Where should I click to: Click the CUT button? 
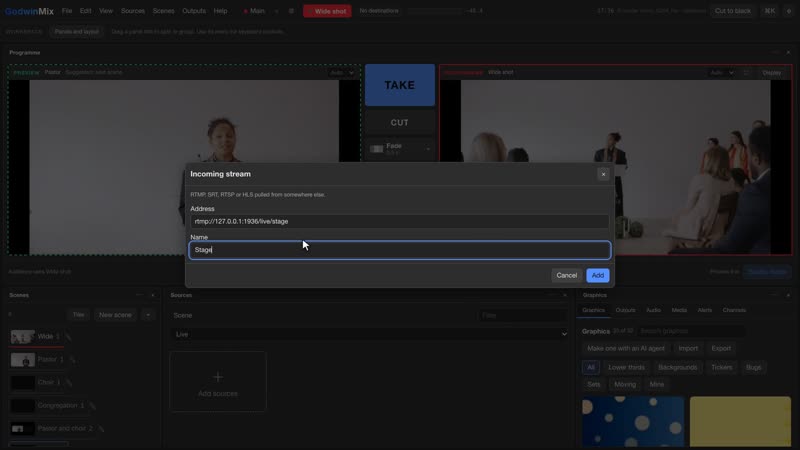[x=399, y=122]
